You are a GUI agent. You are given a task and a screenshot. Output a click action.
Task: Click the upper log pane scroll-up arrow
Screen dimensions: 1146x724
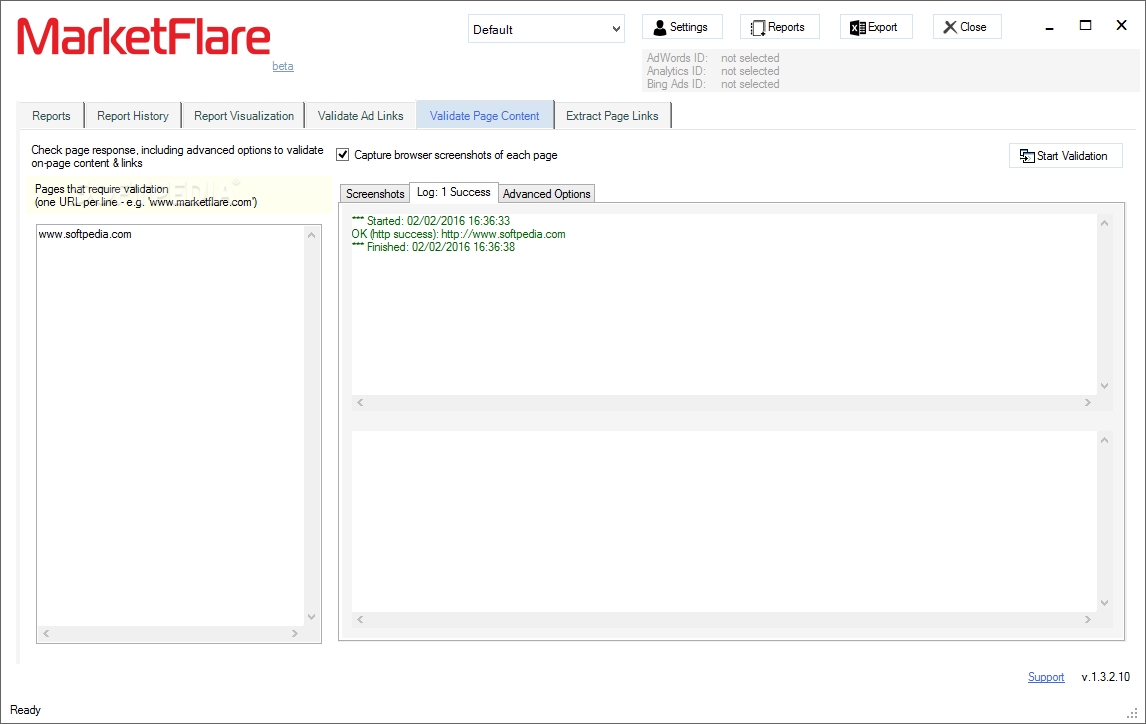1104,223
